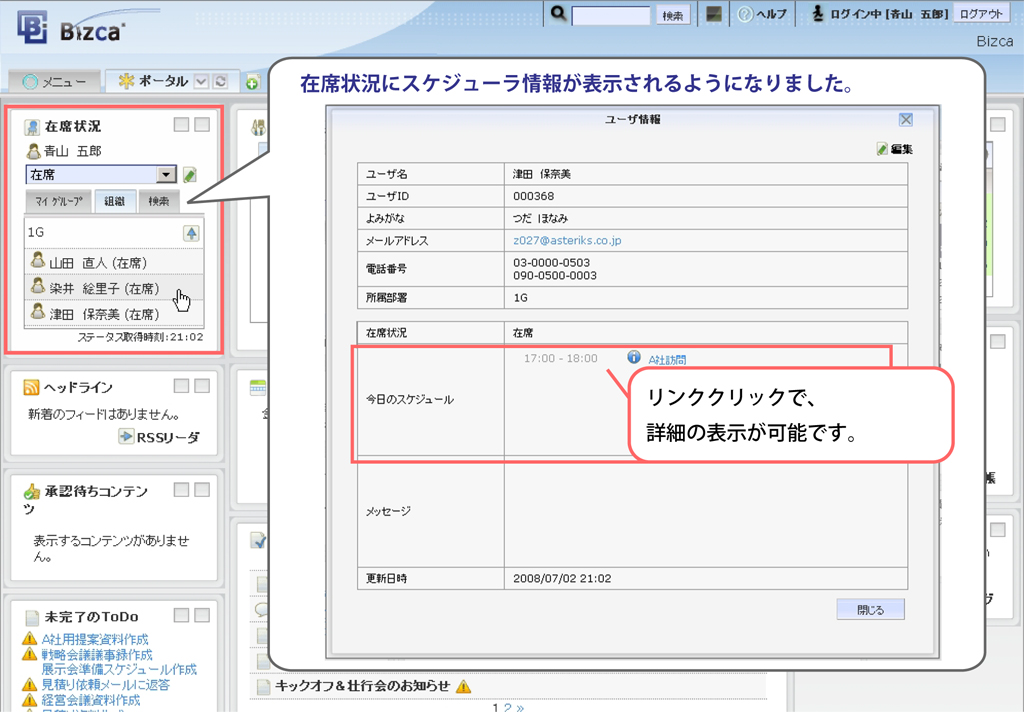The image size is (1024, 712).
Task: Open the 展示会準備スケジュール作成 ToDo link
Action: pos(119,670)
